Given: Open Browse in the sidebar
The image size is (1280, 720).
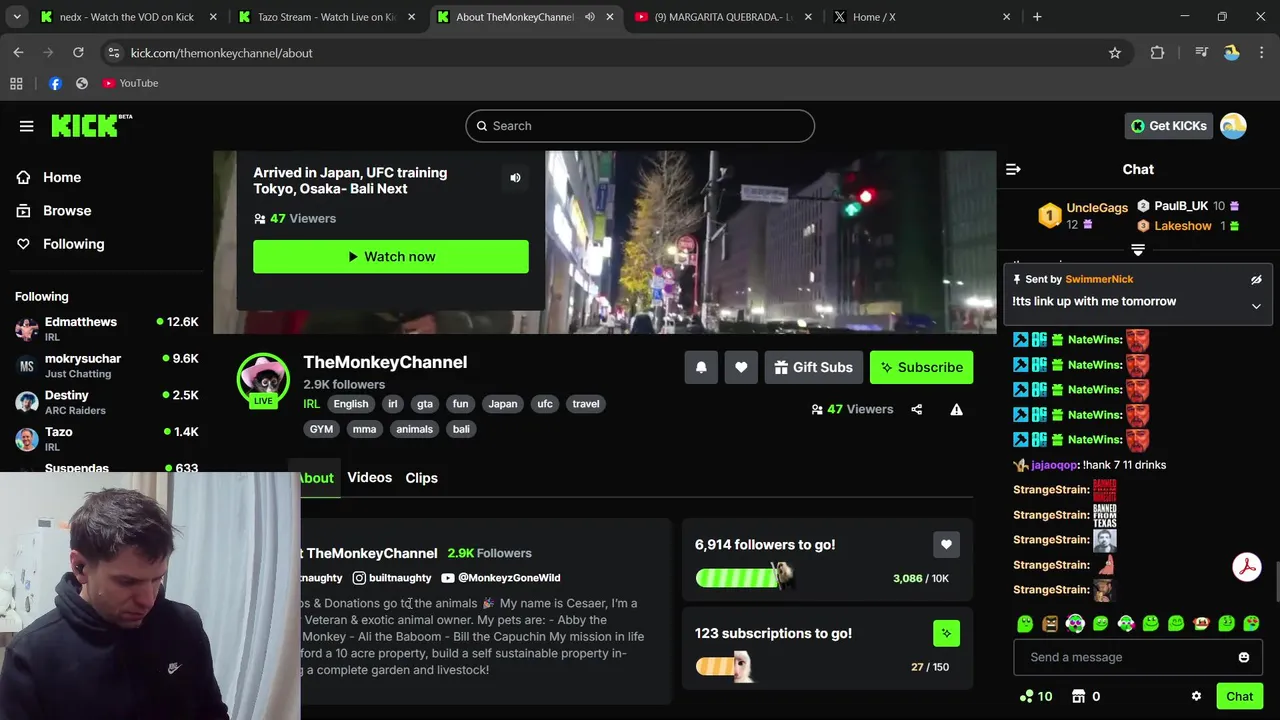Looking at the screenshot, I should pos(66,211).
